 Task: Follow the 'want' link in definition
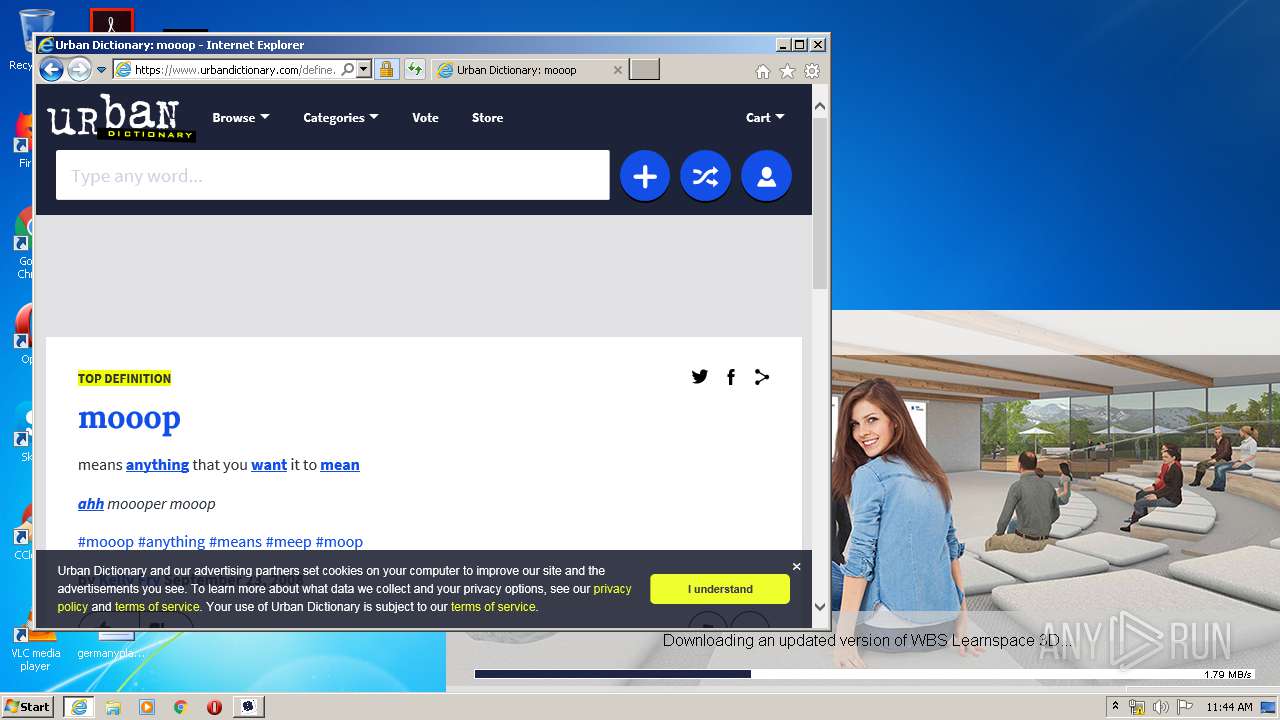tap(269, 465)
